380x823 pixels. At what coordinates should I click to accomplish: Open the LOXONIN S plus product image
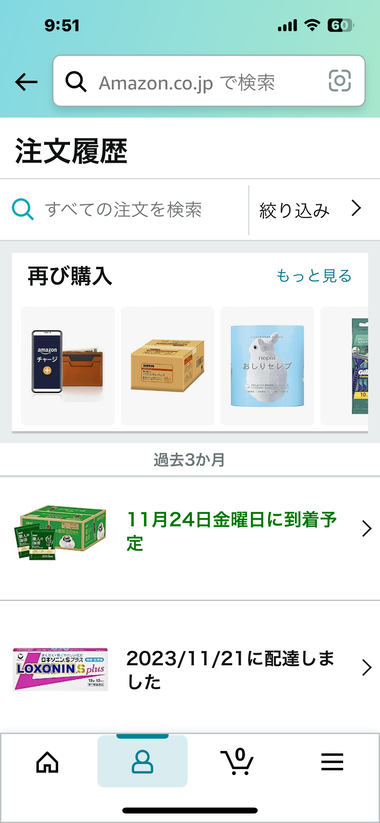[x=60, y=669]
